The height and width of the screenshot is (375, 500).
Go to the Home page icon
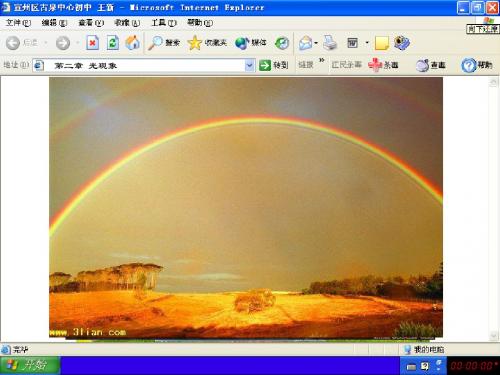coord(133,43)
